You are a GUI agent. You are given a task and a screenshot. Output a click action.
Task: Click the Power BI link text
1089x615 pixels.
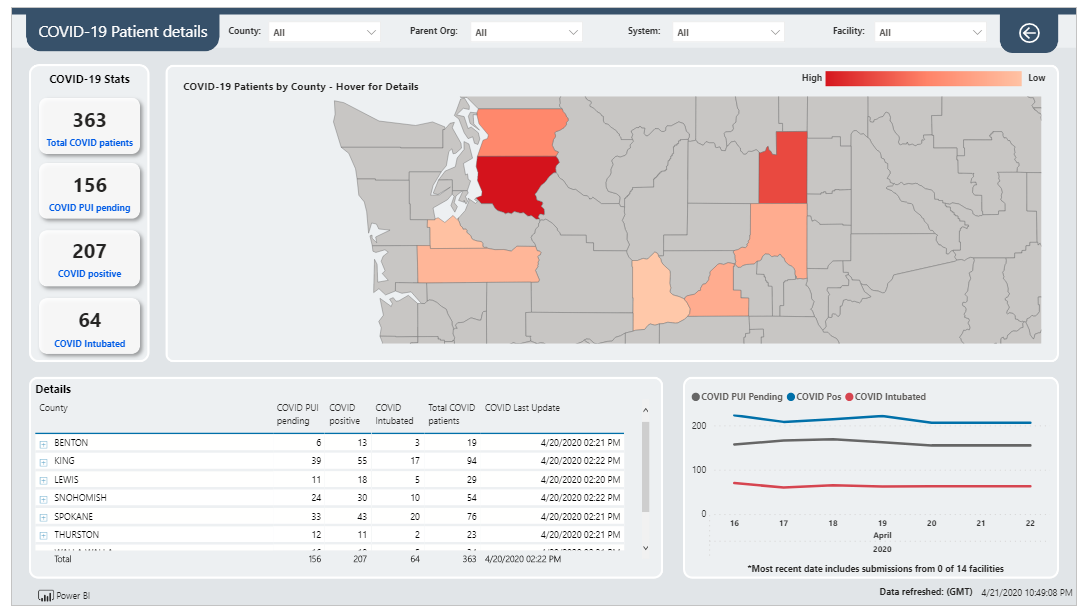point(73,596)
